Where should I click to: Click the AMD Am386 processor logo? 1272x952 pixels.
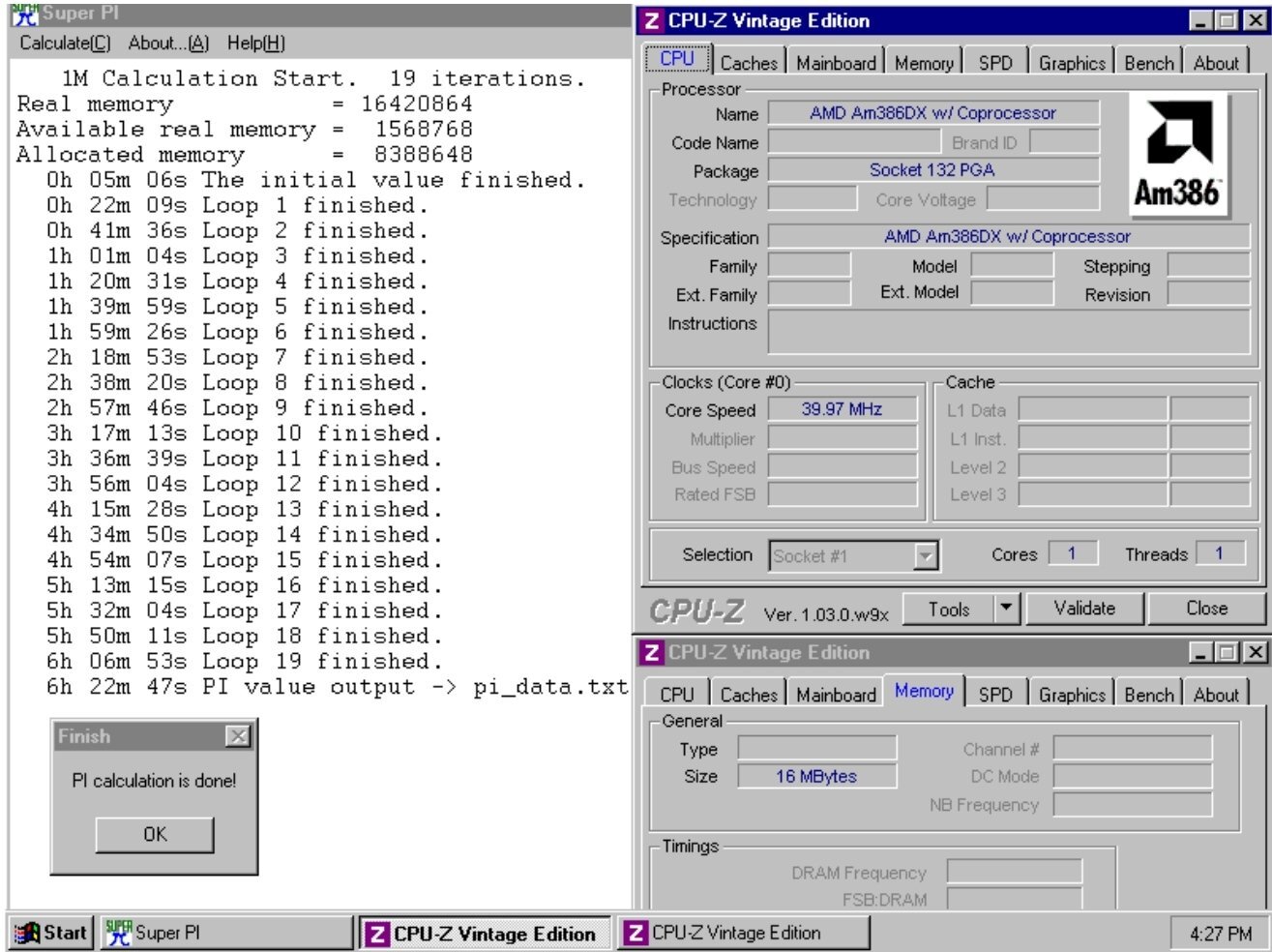click(1178, 155)
